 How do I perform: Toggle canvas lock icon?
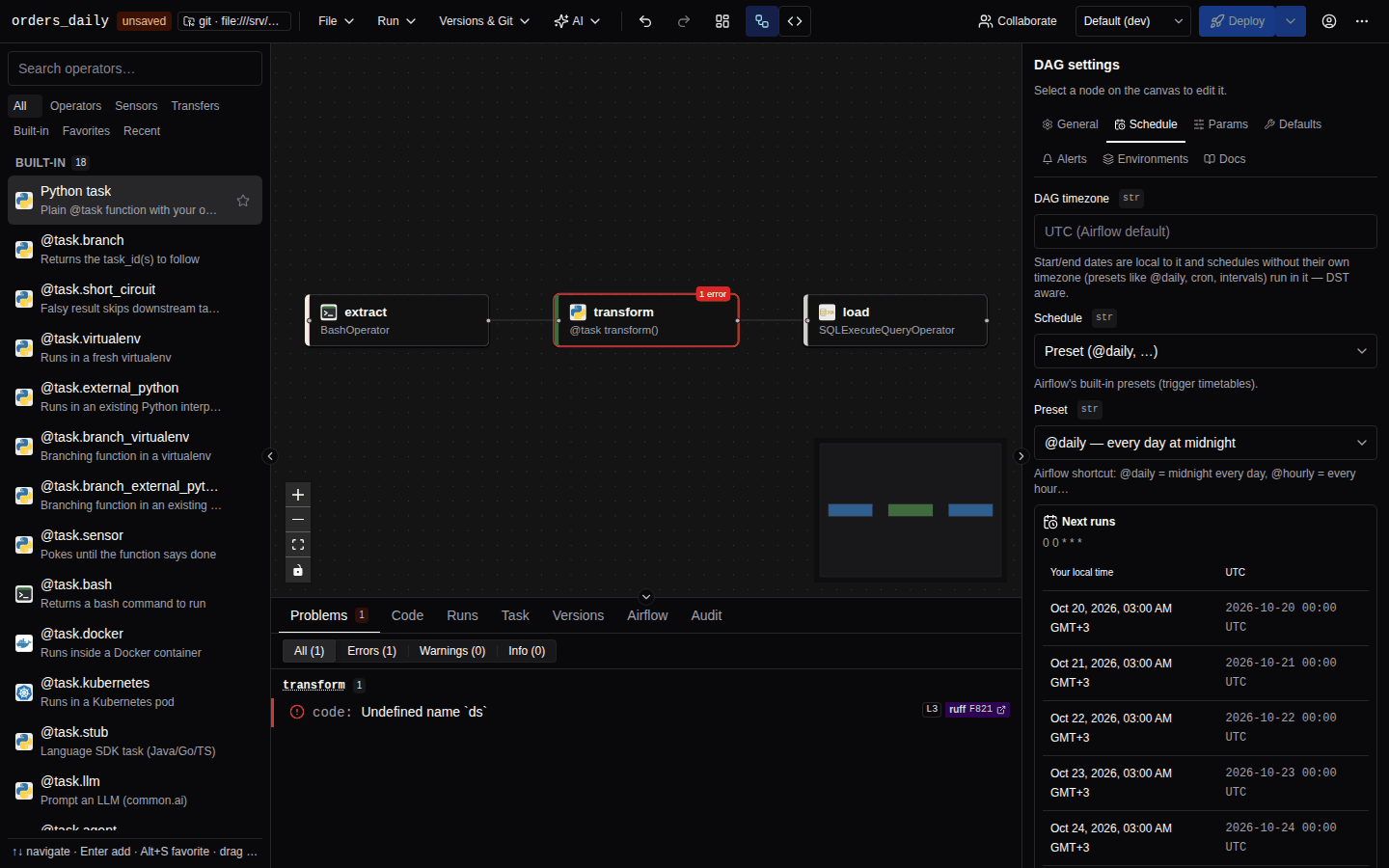click(x=298, y=570)
